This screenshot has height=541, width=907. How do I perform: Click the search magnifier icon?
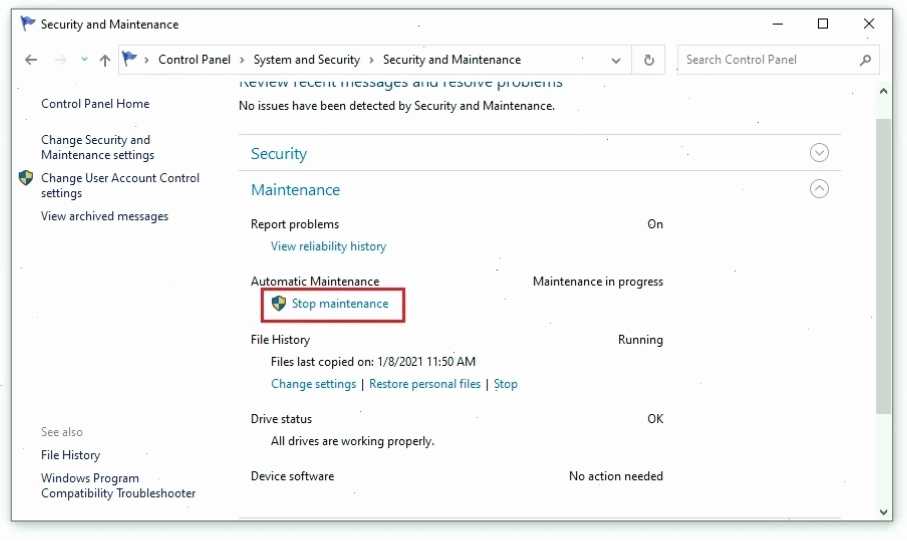(865, 60)
